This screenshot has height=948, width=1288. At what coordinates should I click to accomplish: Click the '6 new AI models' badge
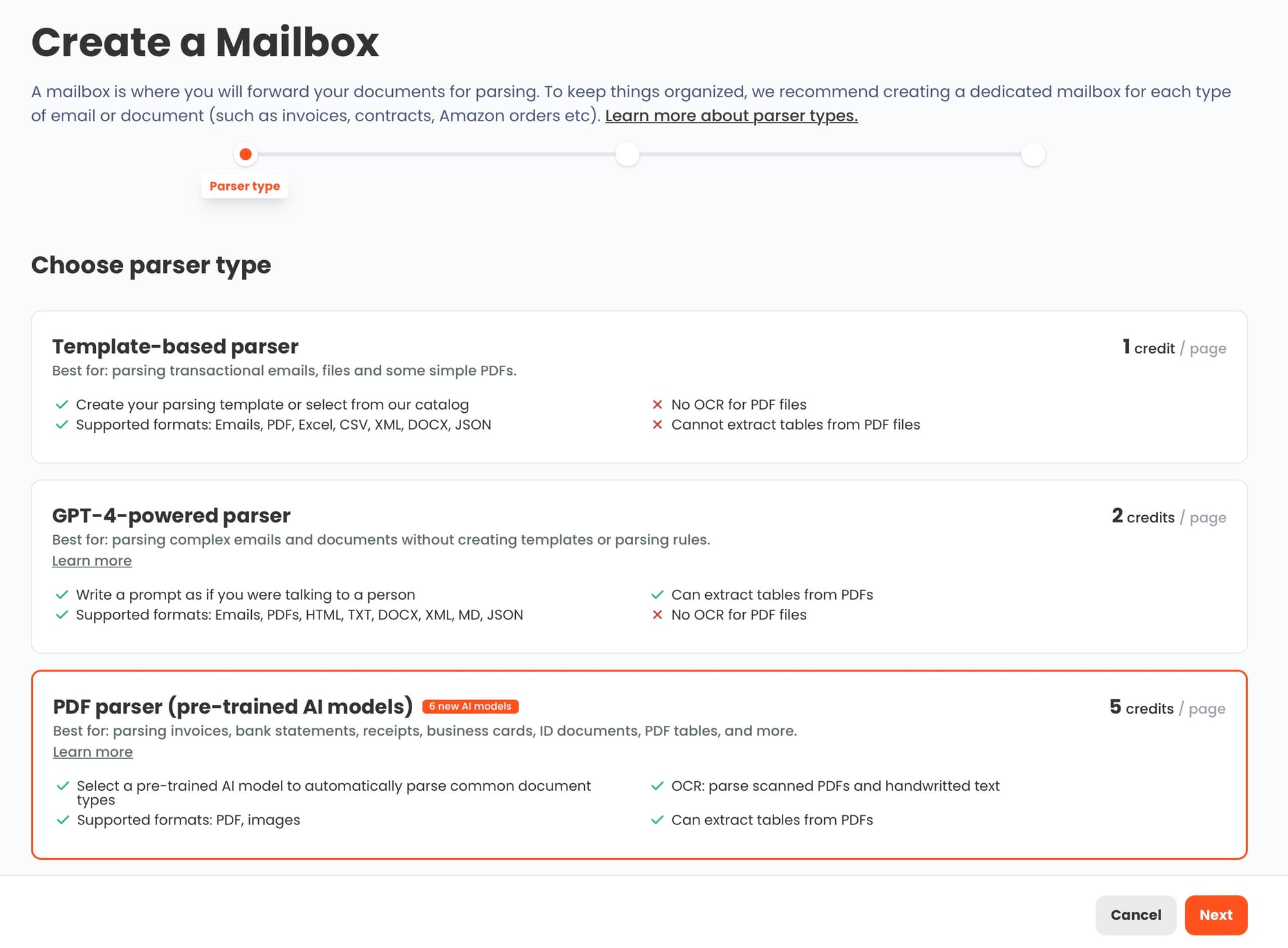coord(470,706)
